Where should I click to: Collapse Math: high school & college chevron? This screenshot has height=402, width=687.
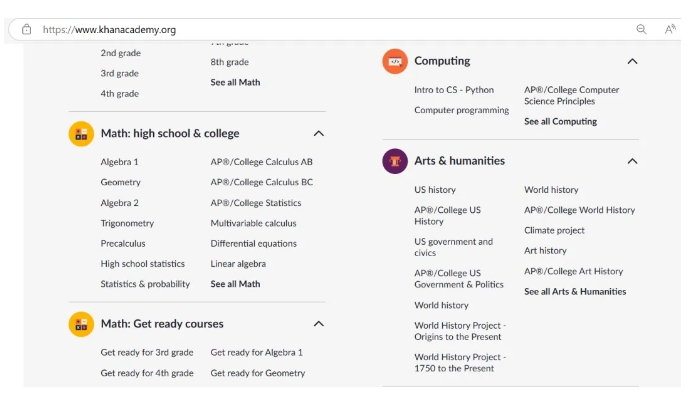point(318,133)
